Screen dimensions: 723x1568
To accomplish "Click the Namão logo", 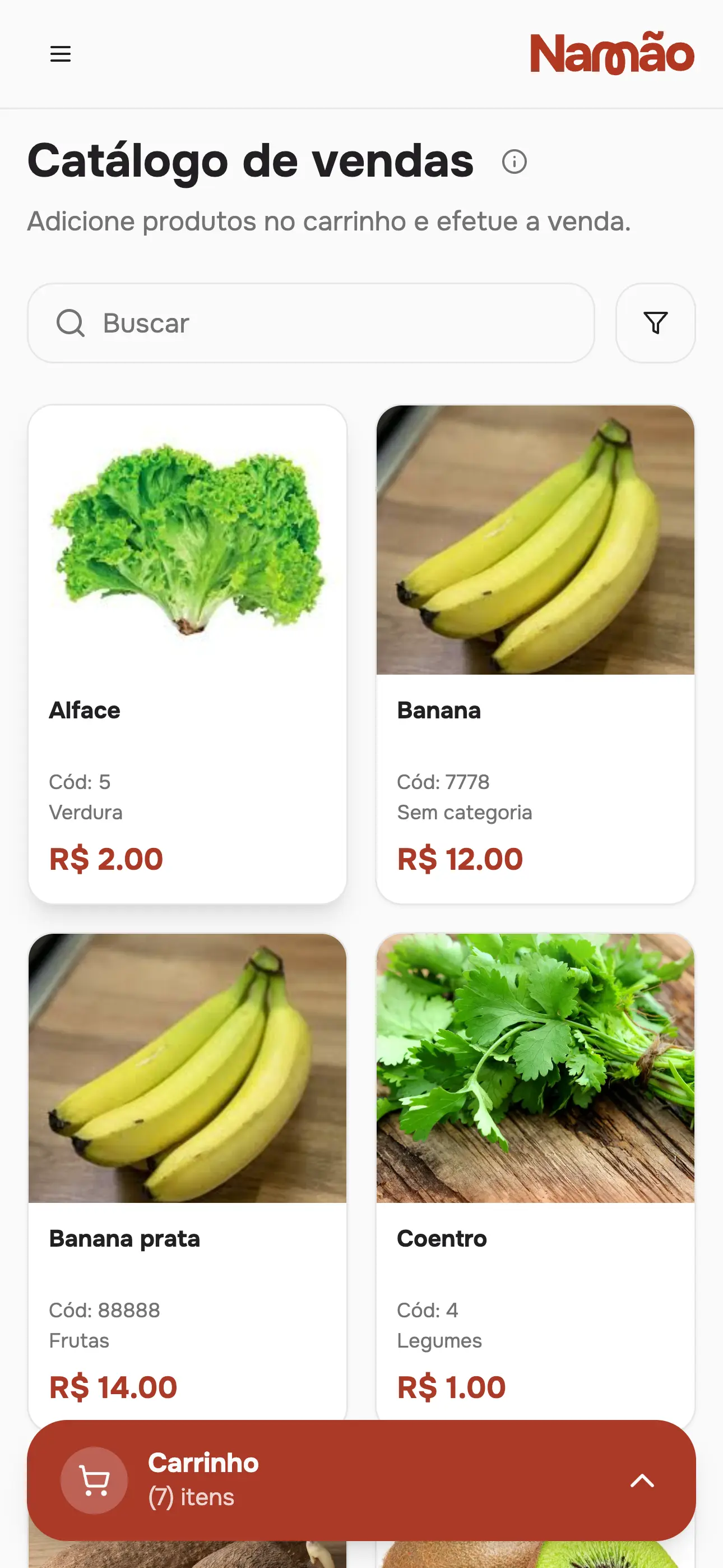I will pos(611,54).
